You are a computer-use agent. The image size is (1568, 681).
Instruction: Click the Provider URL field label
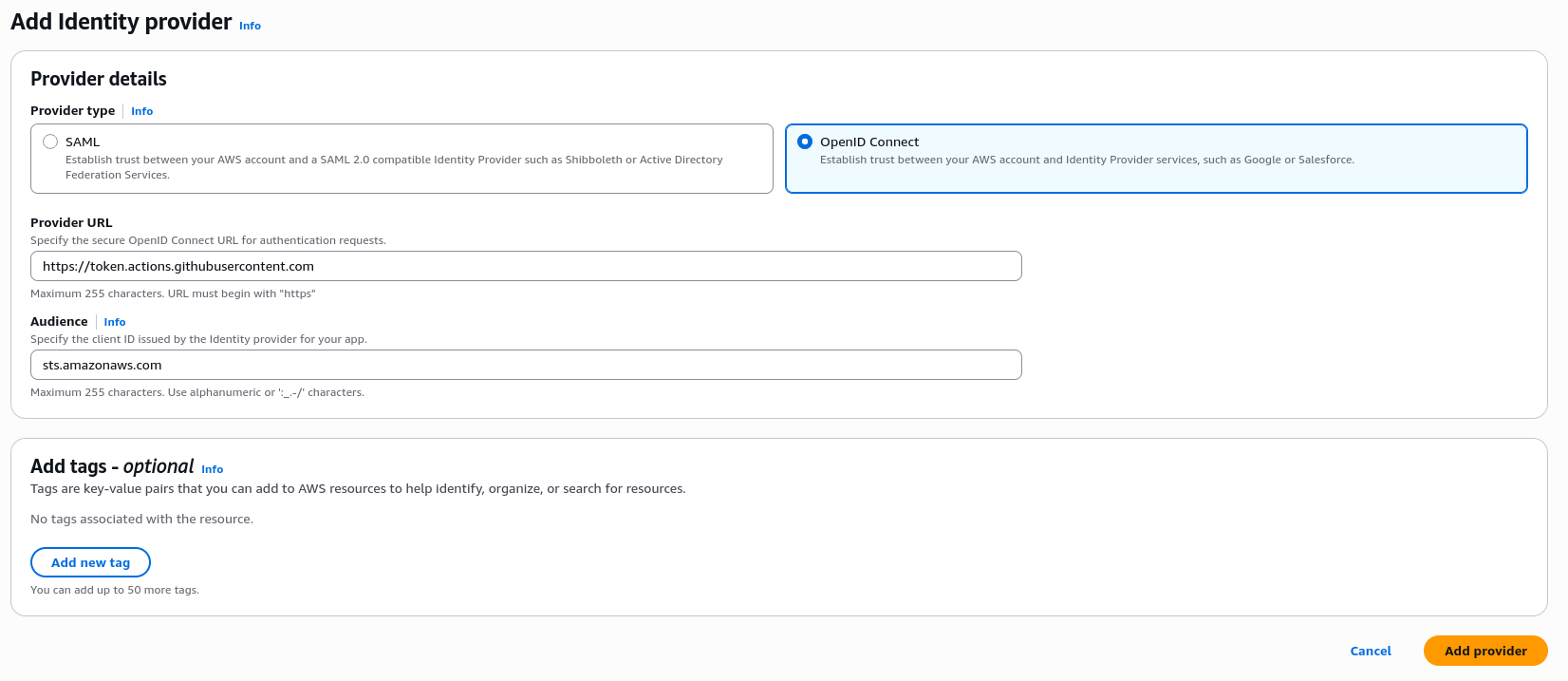71,222
